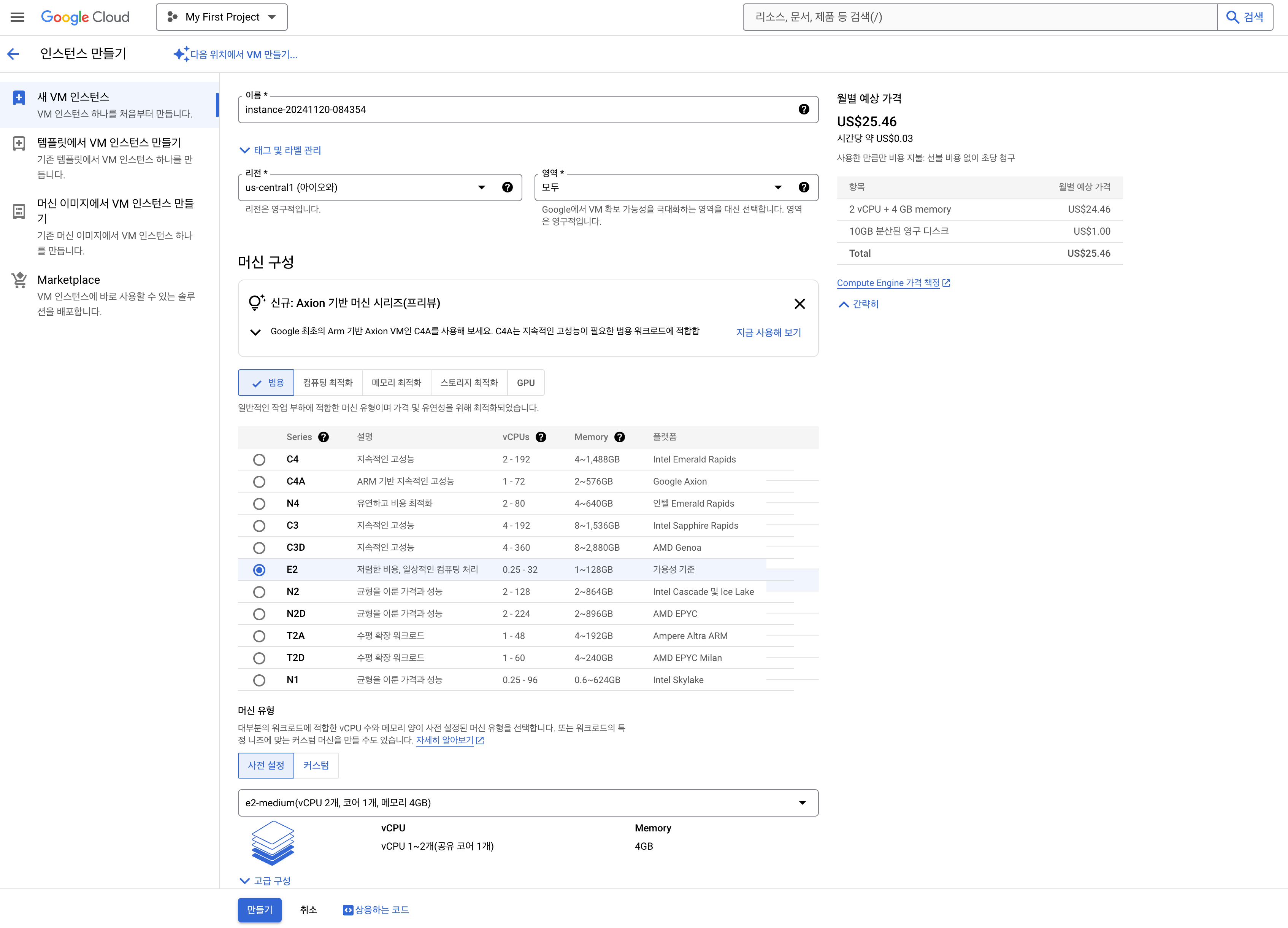The width and height of the screenshot is (1288, 928).
Task: Click the help icon beside 리전 dropdown
Action: coord(507,188)
